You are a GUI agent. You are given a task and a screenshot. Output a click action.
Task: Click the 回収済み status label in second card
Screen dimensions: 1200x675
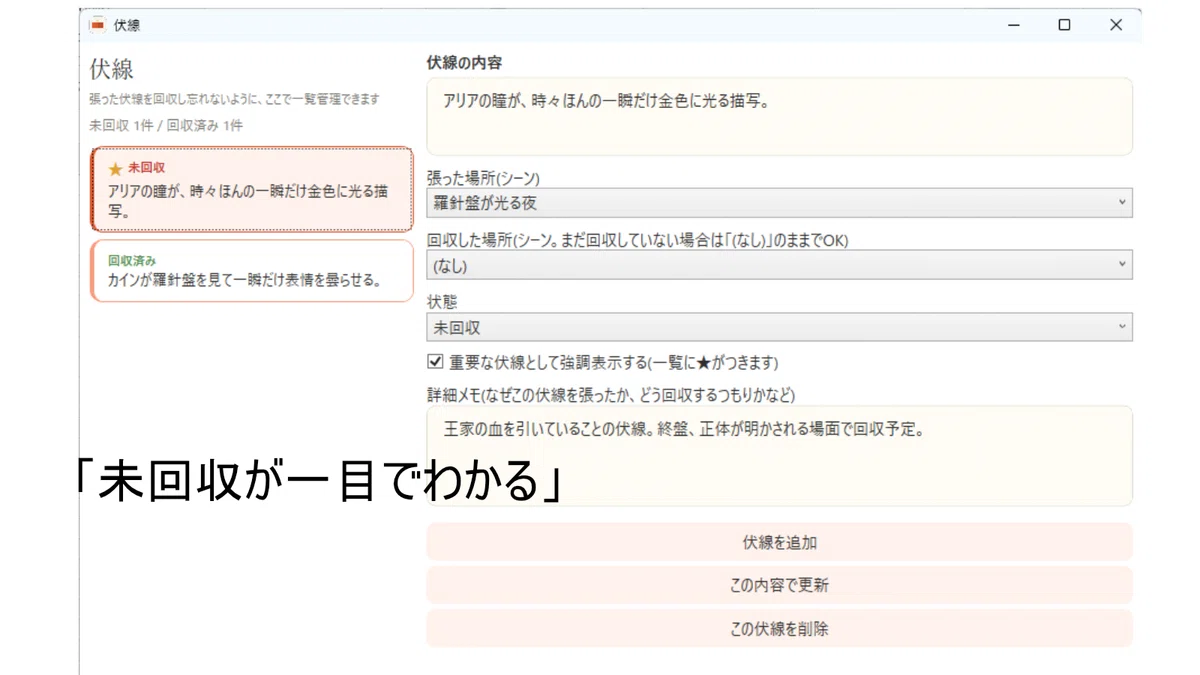pos(132,261)
